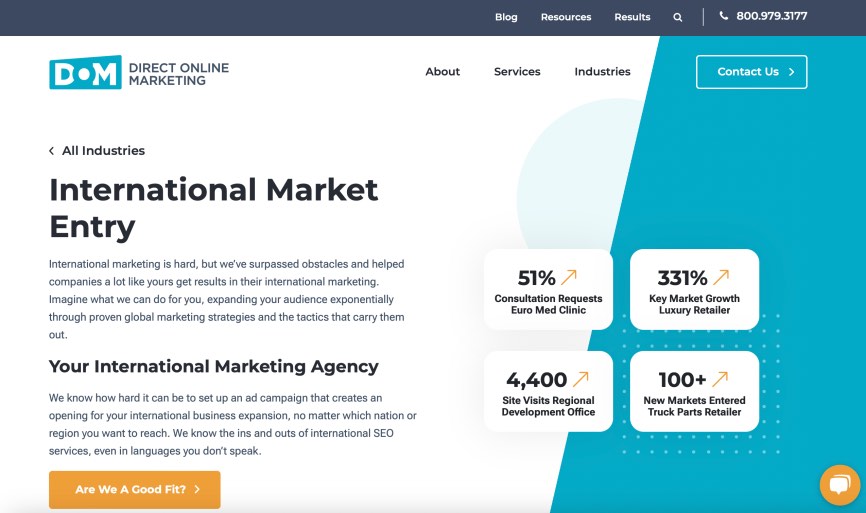Click the arrow next to 4,400

click(580, 379)
